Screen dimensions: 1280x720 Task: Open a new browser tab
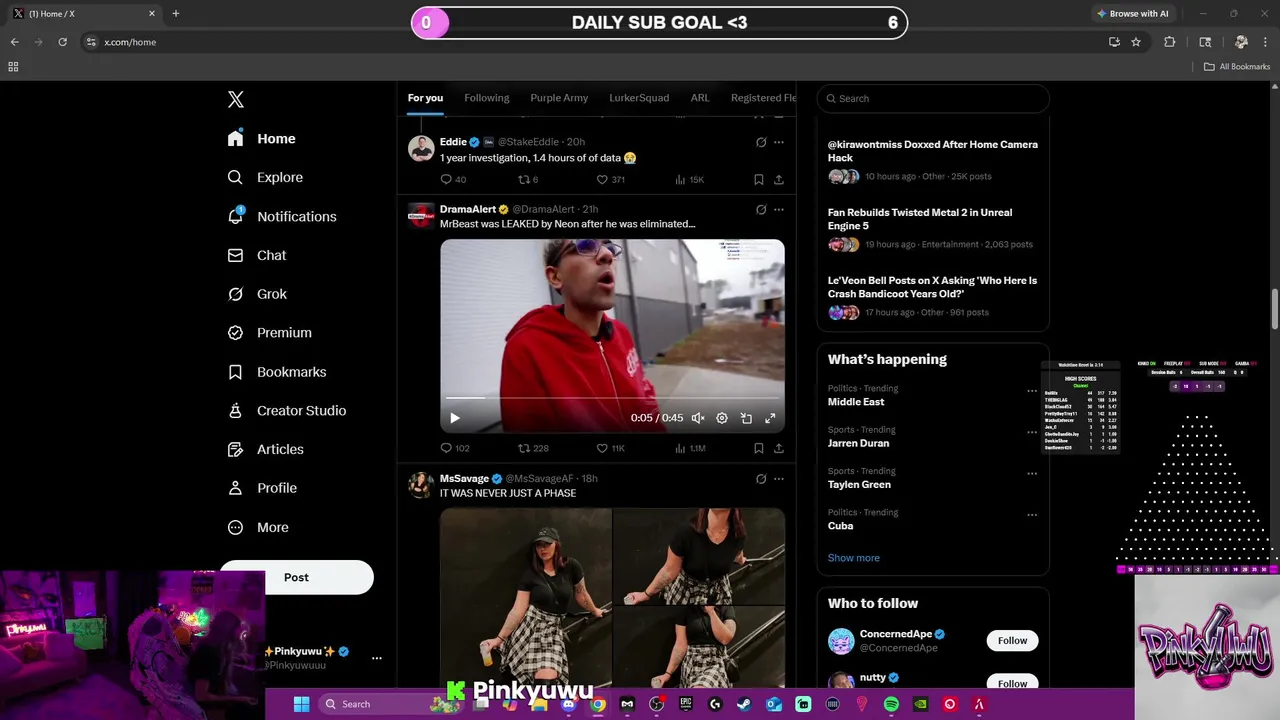176,14
